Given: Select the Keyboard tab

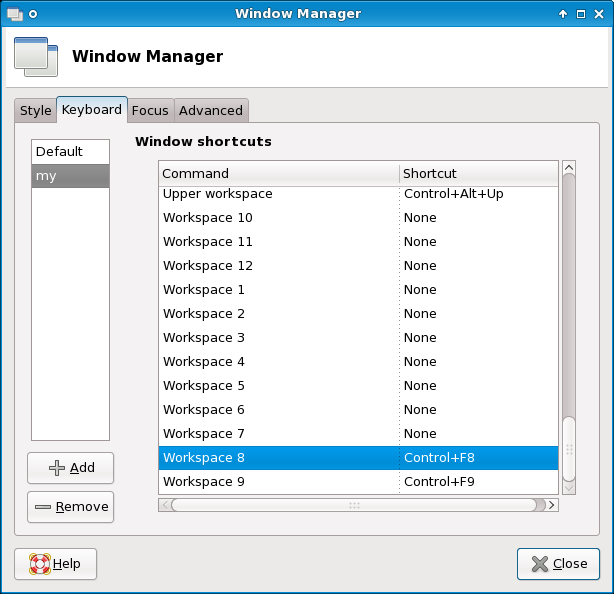Looking at the screenshot, I should [x=92, y=110].
